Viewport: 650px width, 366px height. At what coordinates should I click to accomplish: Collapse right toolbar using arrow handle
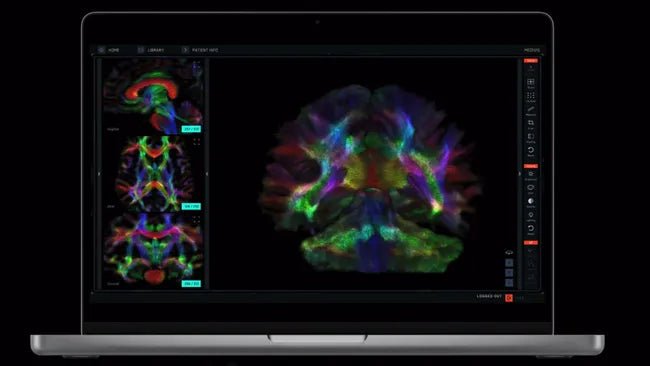pyautogui.click(x=520, y=174)
